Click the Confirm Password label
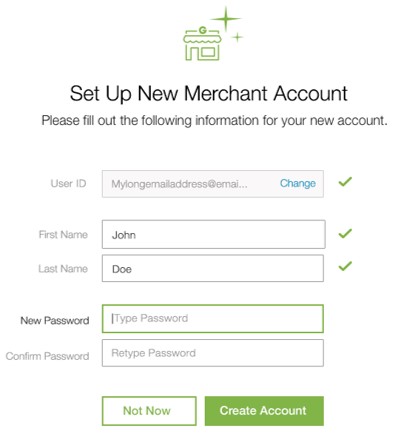400x439 pixels. pos(47,356)
